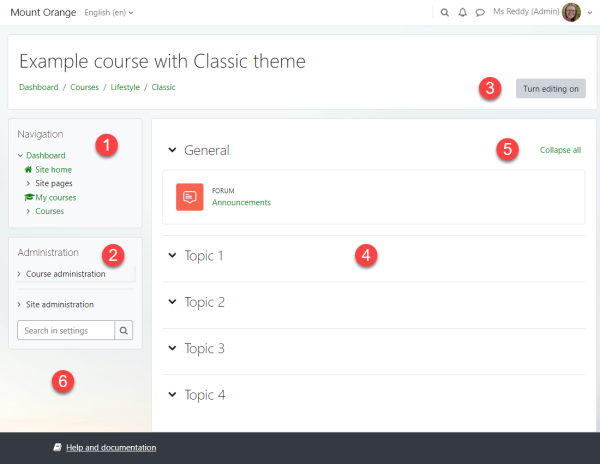Open Help and documentation footer link
Viewport: 600px width, 464px height.
click(110, 448)
